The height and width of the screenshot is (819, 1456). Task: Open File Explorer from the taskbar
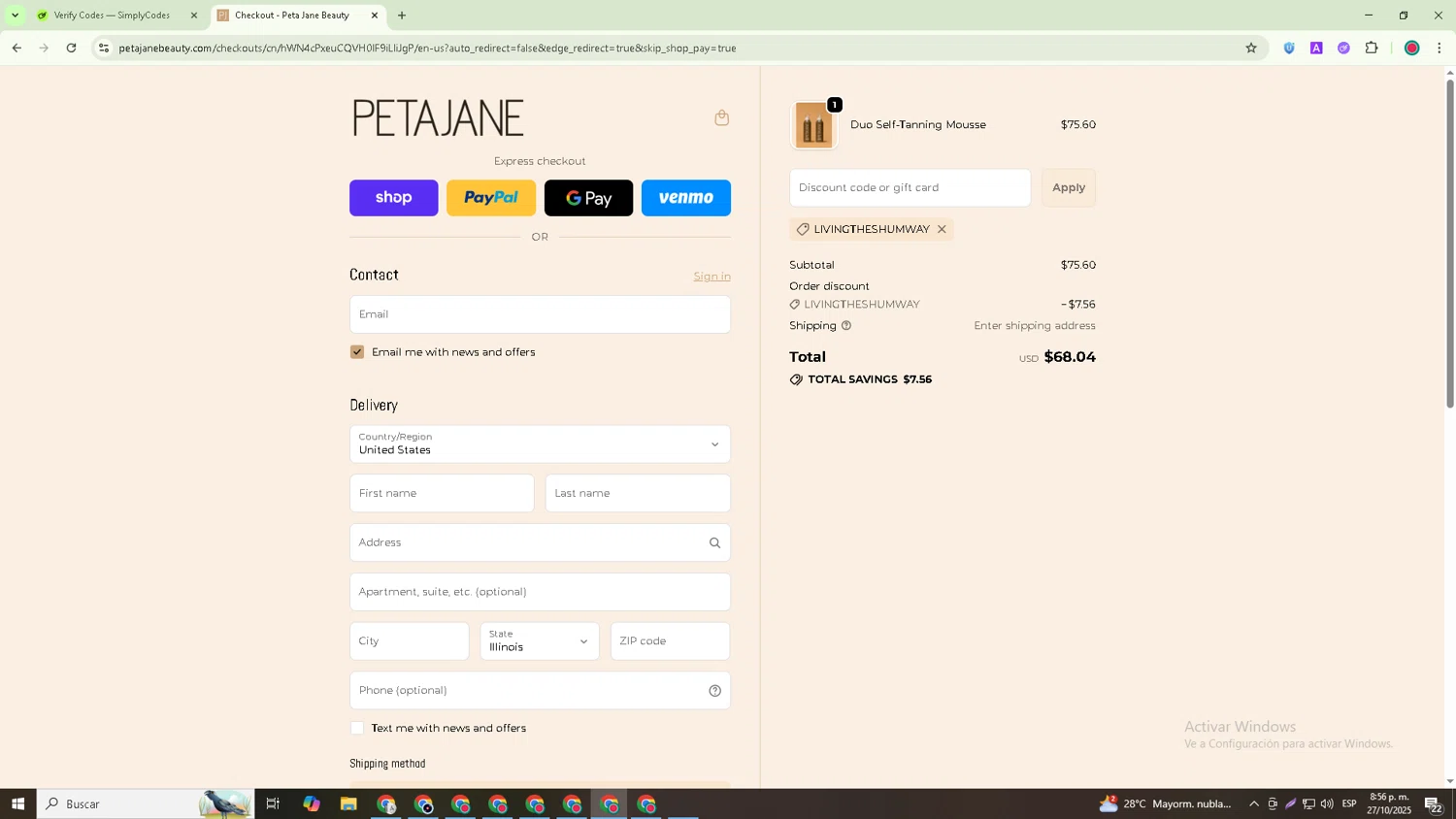point(348,804)
